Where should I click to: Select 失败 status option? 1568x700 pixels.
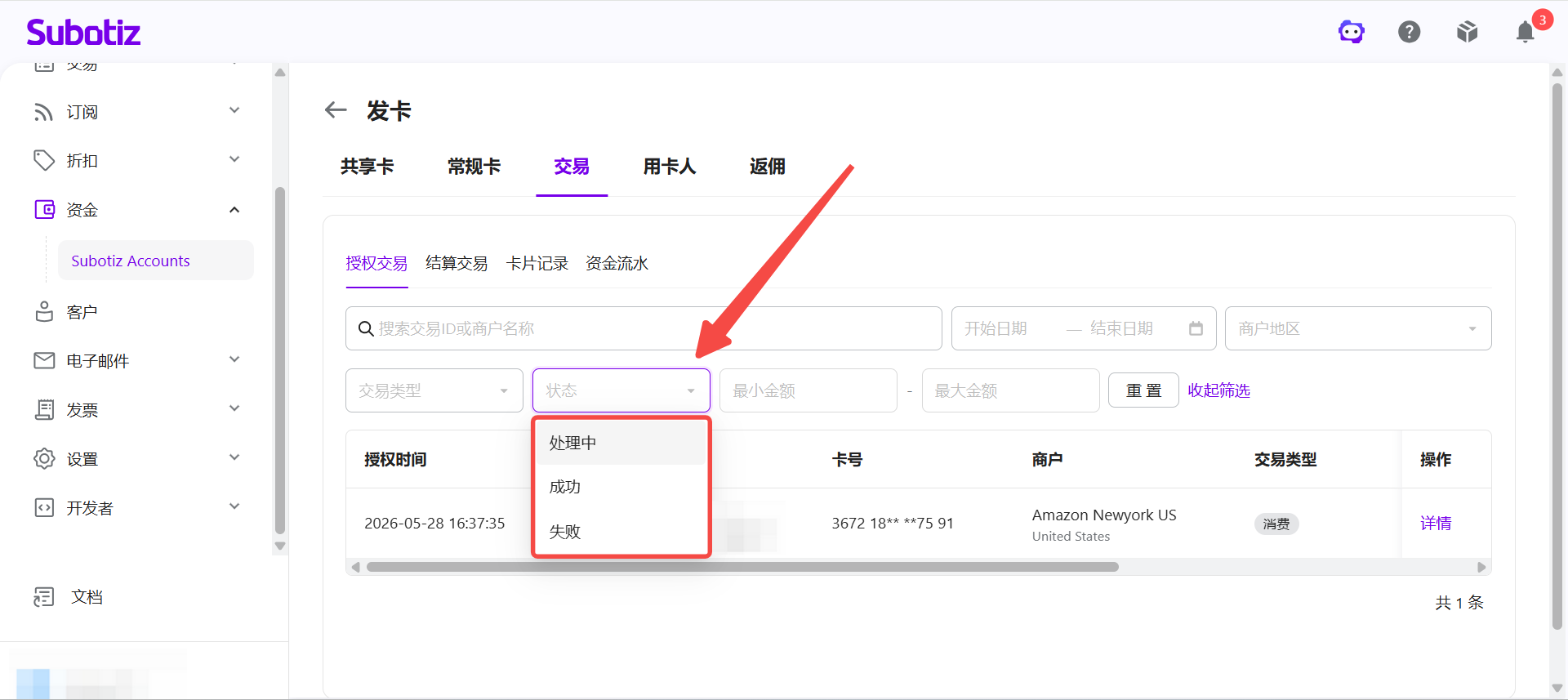(x=621, y=532)
